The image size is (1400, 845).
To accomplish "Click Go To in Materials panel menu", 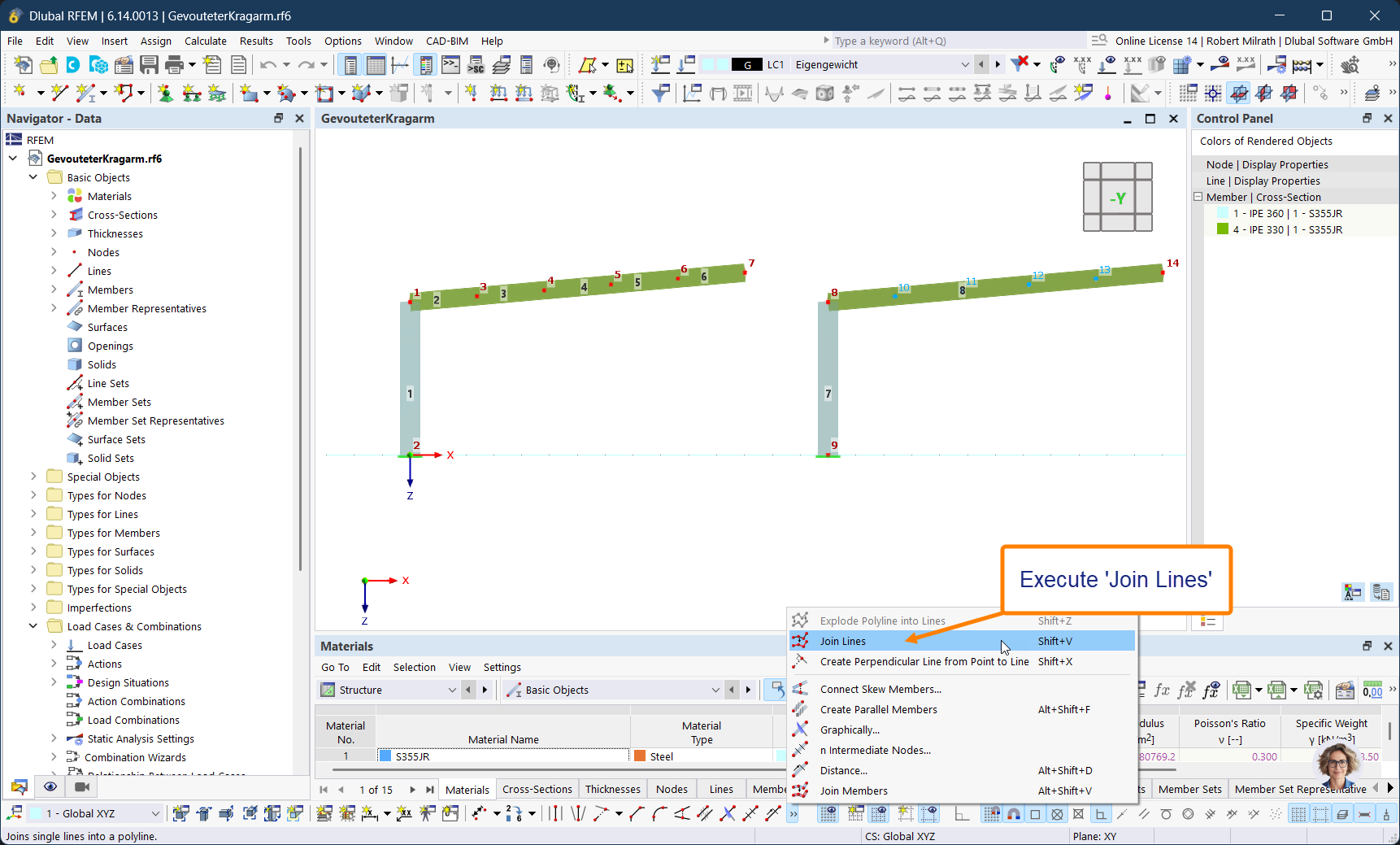I will pyautogui.click(x=335, y=667).
